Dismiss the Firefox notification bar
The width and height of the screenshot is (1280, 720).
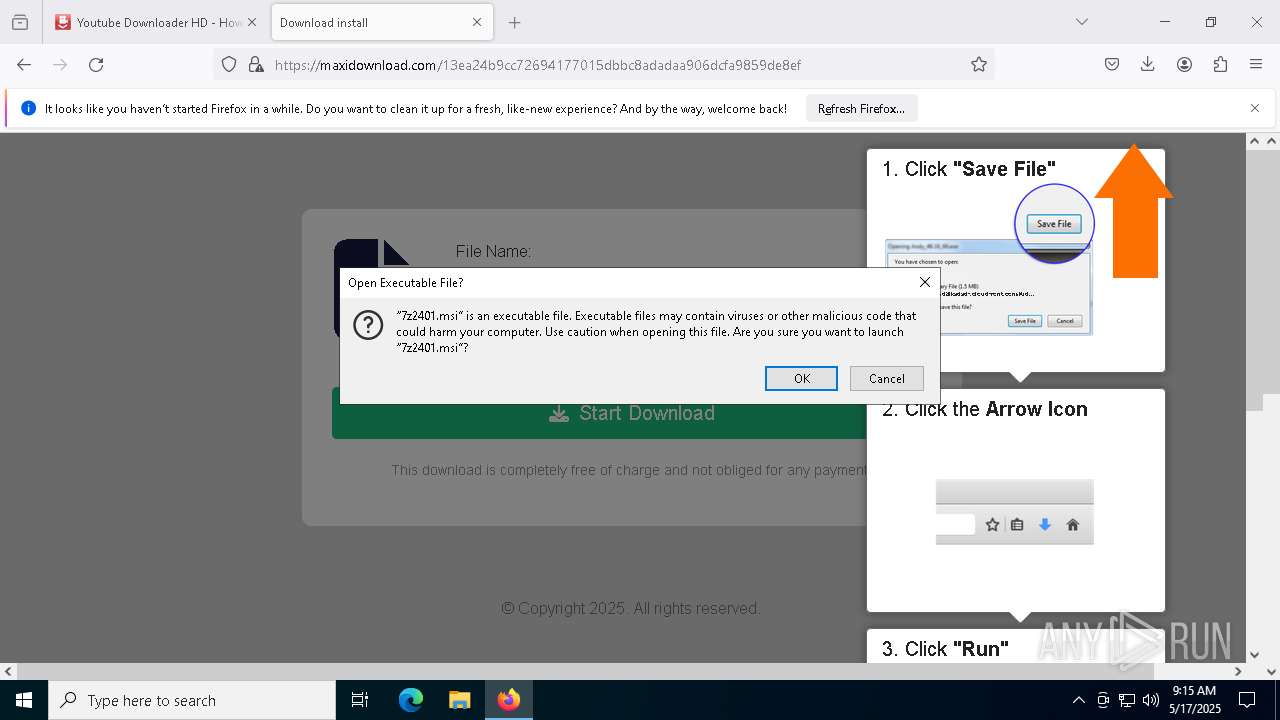pyautogui.click(x=1255, y=108)
